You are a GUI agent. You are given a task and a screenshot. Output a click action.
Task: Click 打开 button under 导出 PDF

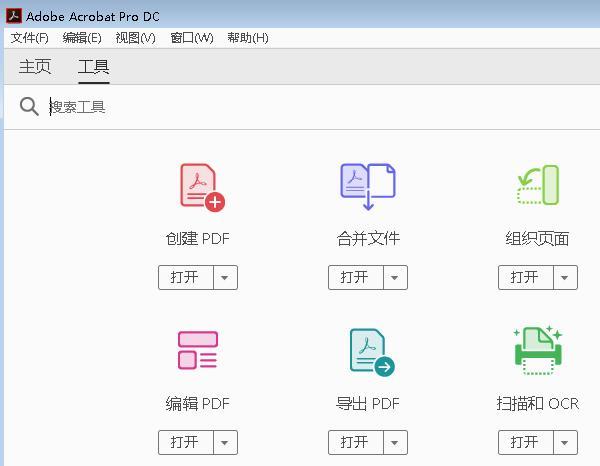coord(355,443)
